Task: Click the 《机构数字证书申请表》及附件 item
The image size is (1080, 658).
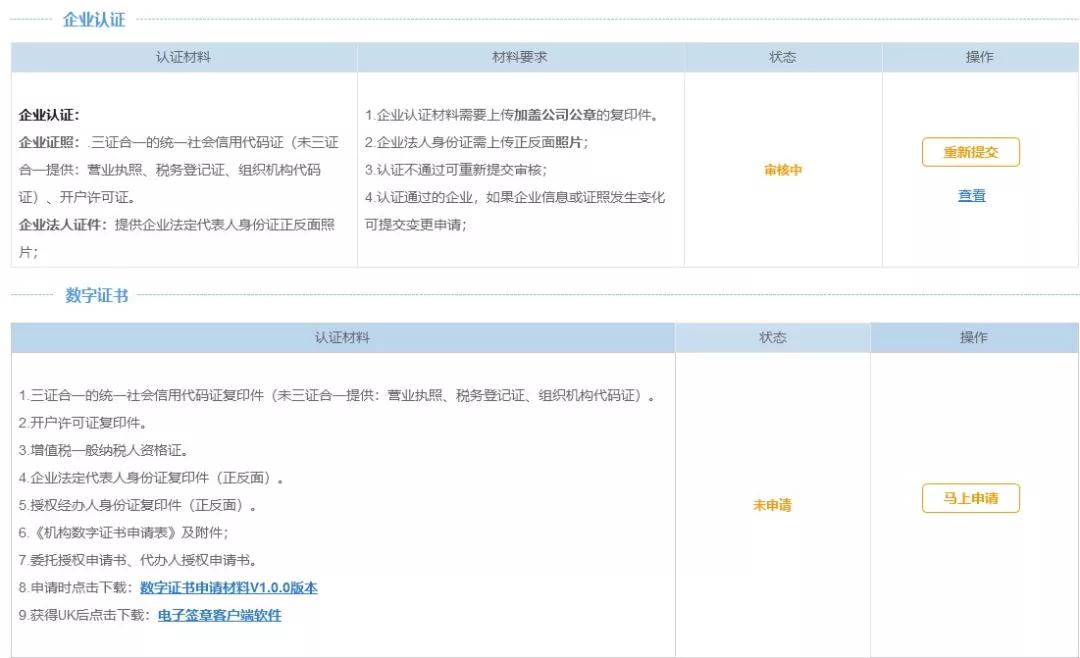Action: coord(123,533)
